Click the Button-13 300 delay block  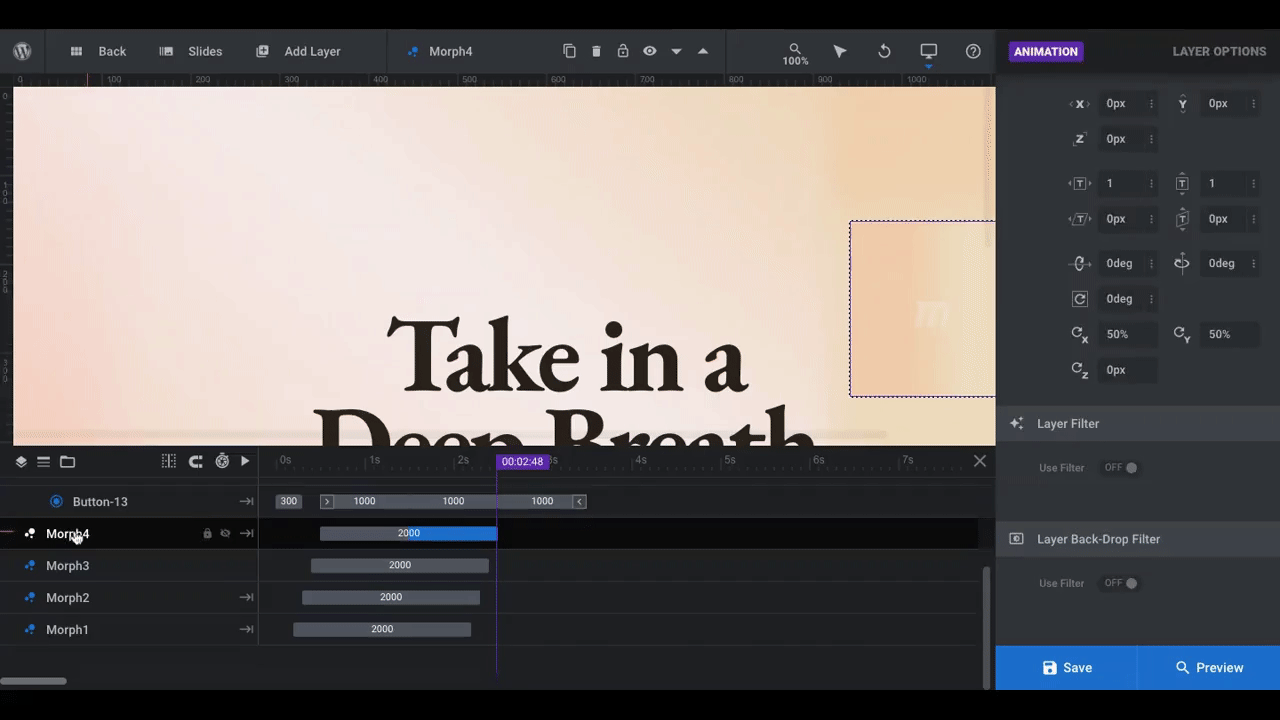tap(289, 502)
